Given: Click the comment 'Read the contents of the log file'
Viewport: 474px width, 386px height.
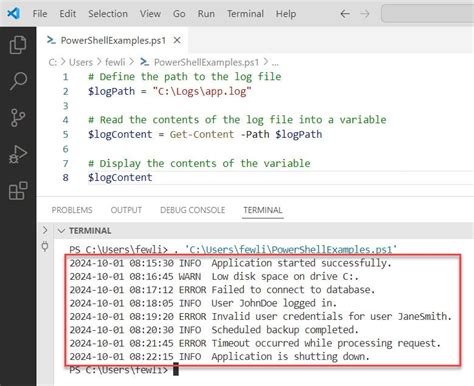Looking at the screenshot, I should click(x=237, y=120).
